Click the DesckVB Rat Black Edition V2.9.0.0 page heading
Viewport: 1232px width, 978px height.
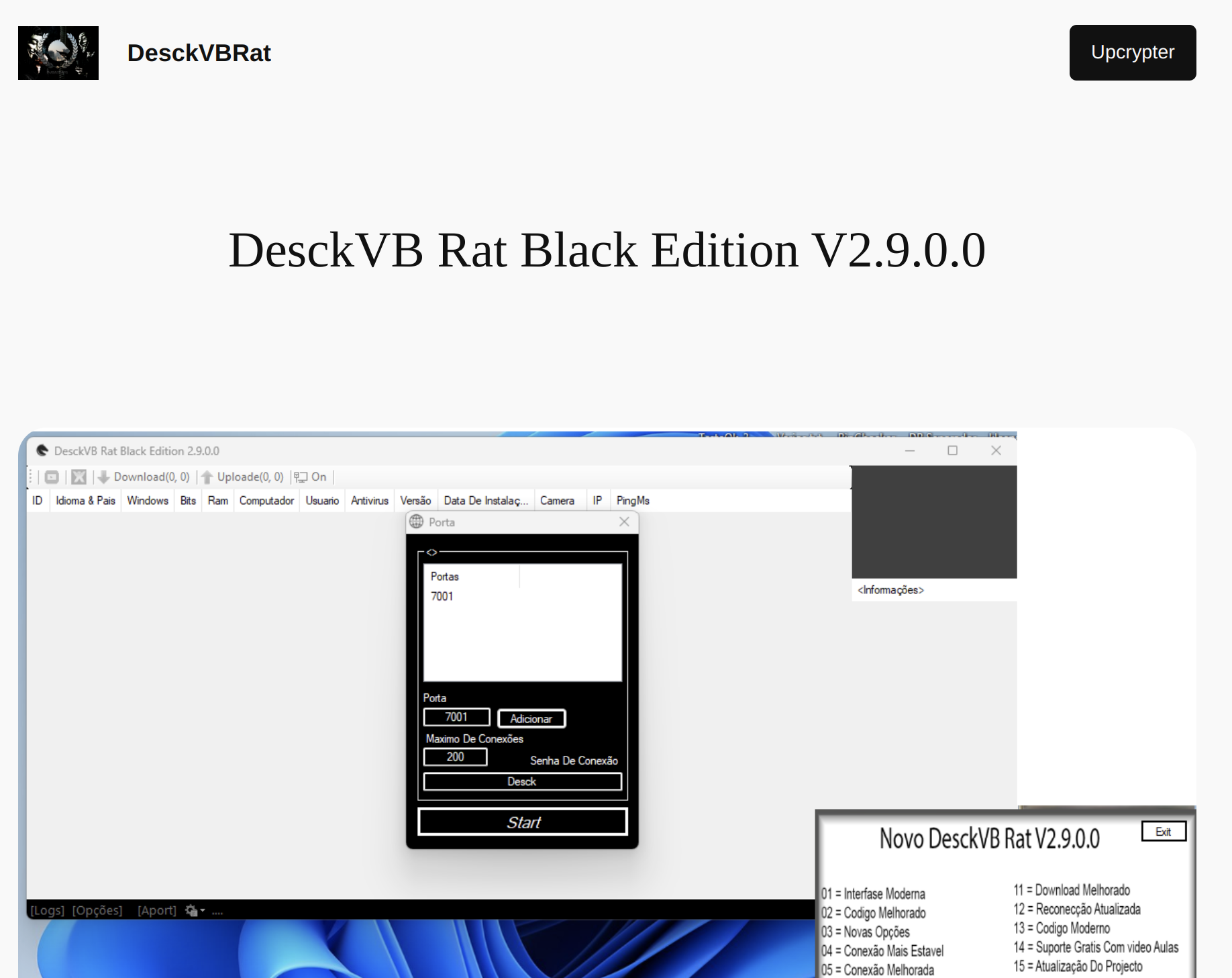pyautogui.click(x=607, y=250)
